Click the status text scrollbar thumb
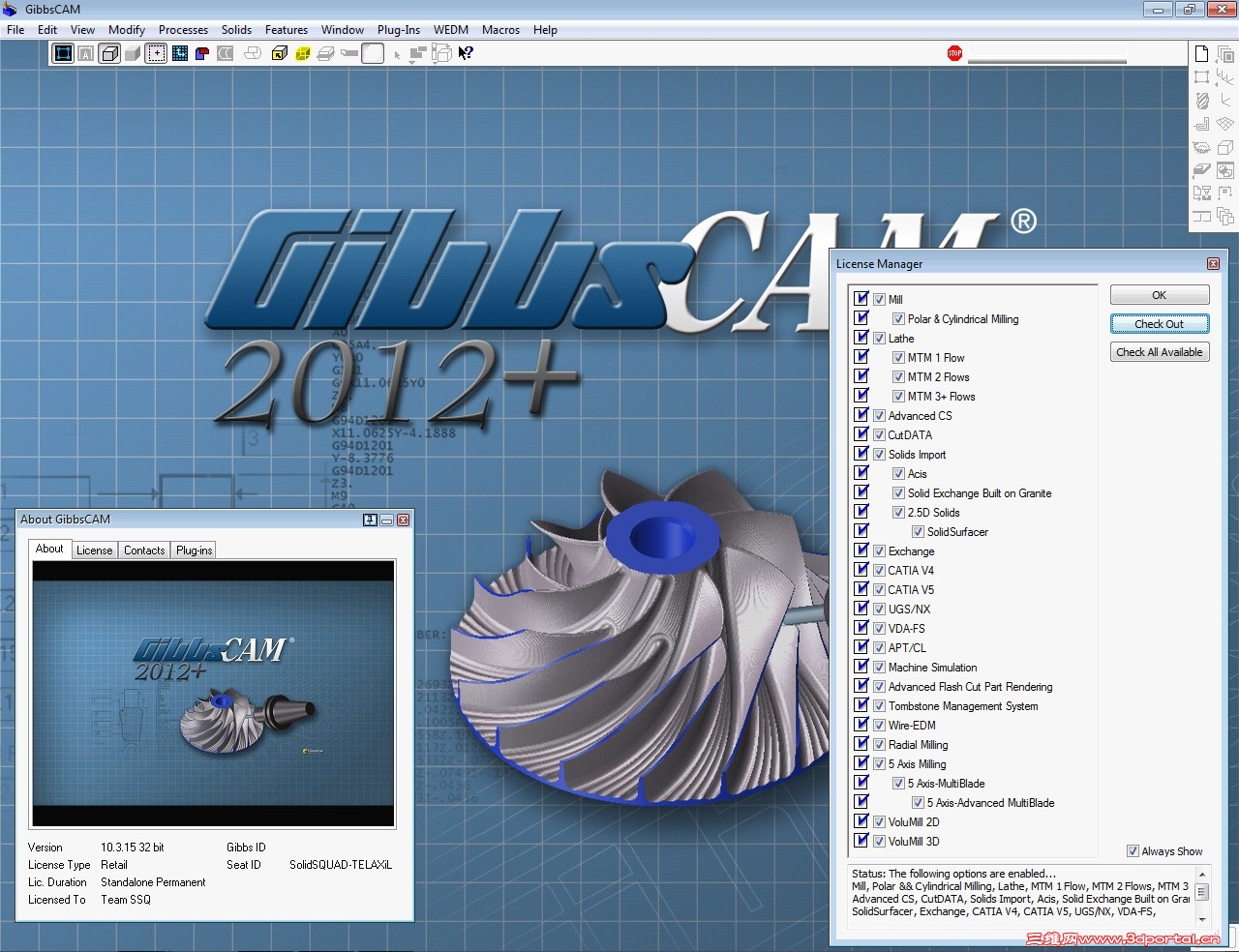 [x=1202, y=892]
